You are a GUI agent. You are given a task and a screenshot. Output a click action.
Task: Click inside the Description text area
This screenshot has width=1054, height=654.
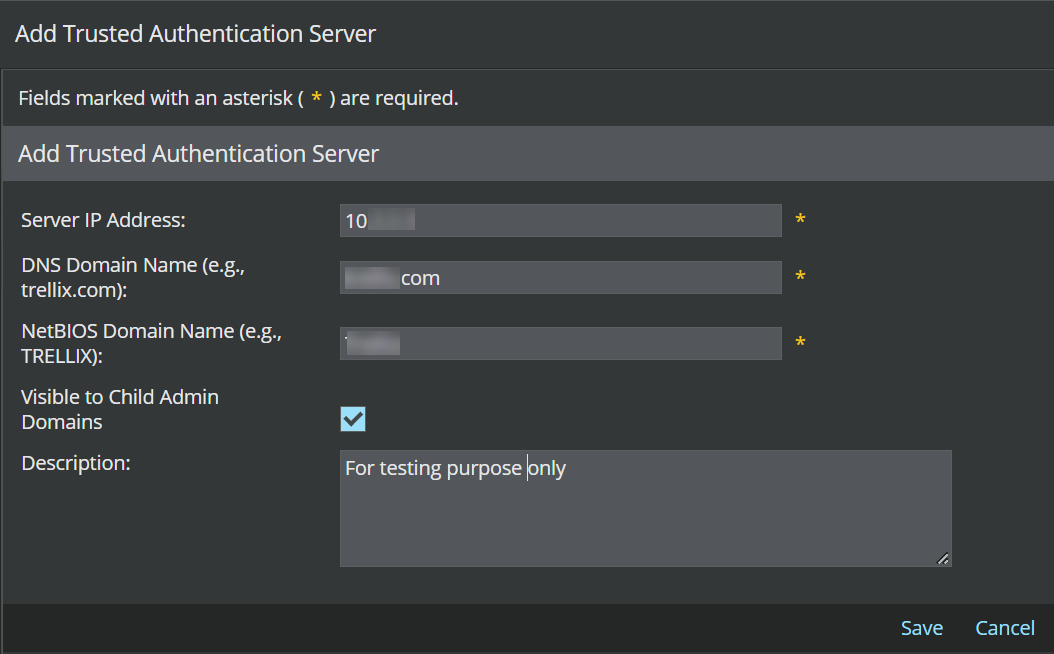[x=645, y=508]
